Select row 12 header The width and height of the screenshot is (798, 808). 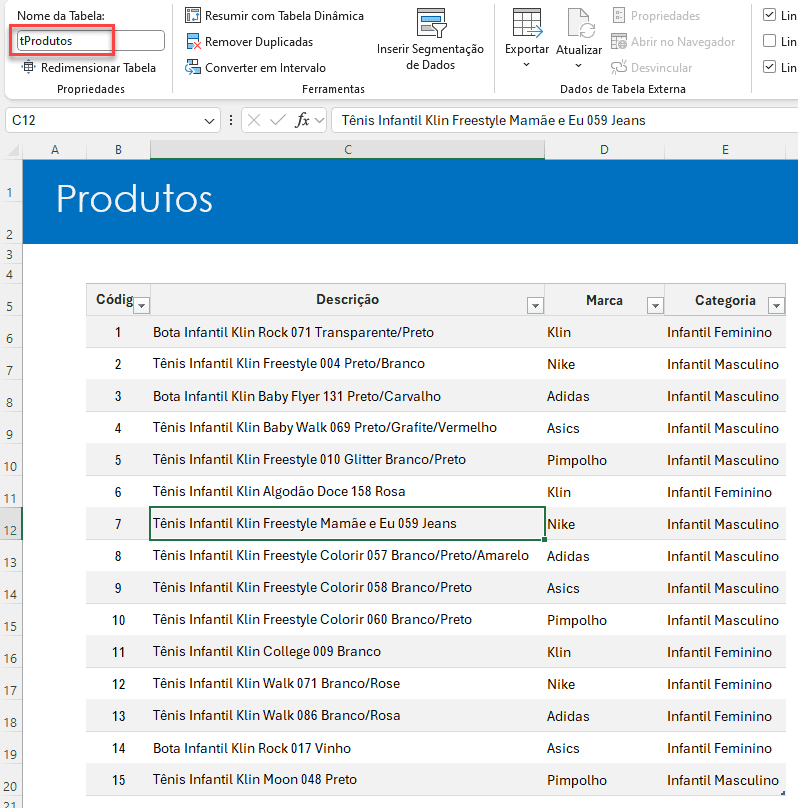point(11,524)
